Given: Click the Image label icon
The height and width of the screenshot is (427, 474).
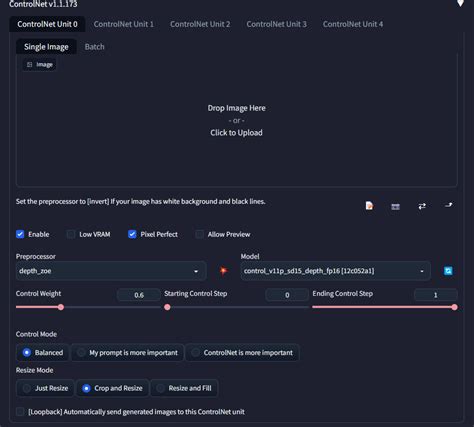Looking at the screenshot, I should (29, 65).
